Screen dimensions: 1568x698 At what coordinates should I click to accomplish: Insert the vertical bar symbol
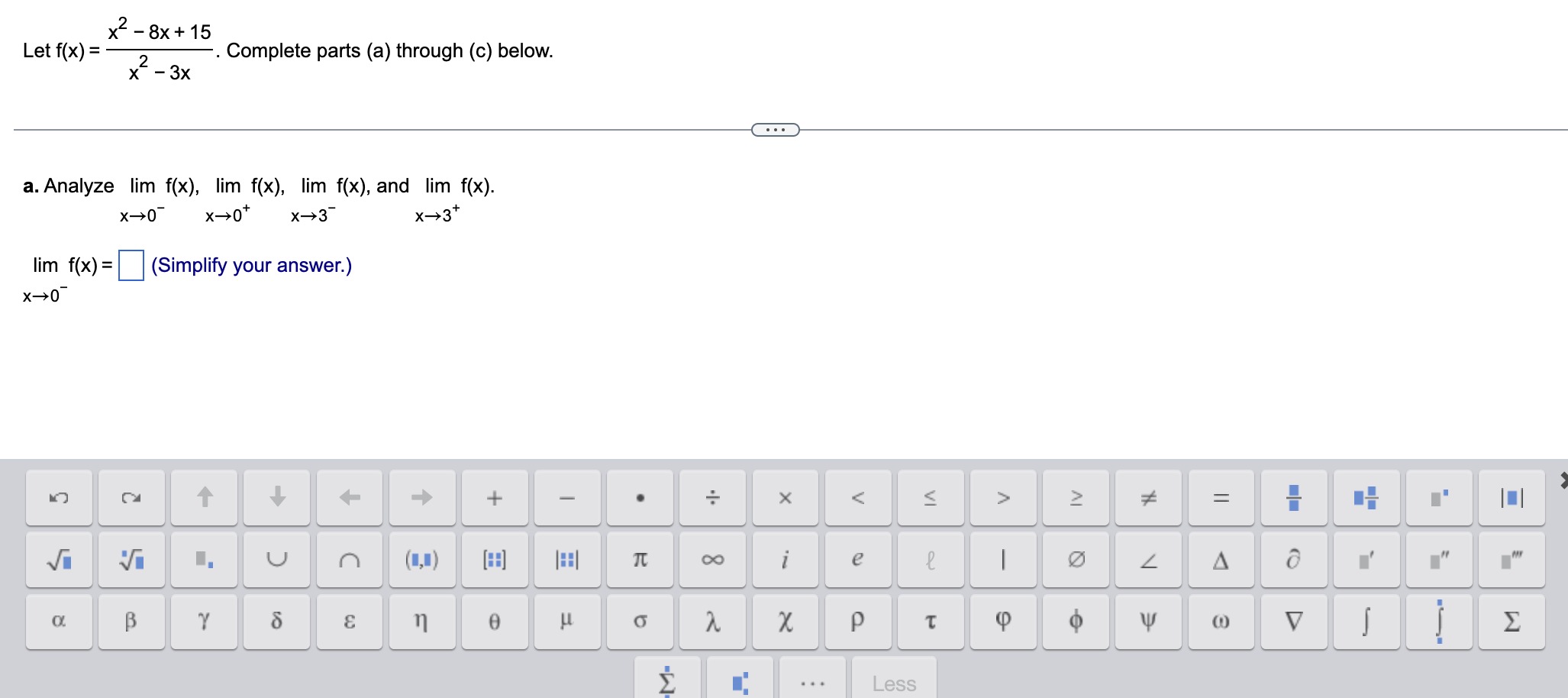pyautogui.click(x=1003, y=560)
